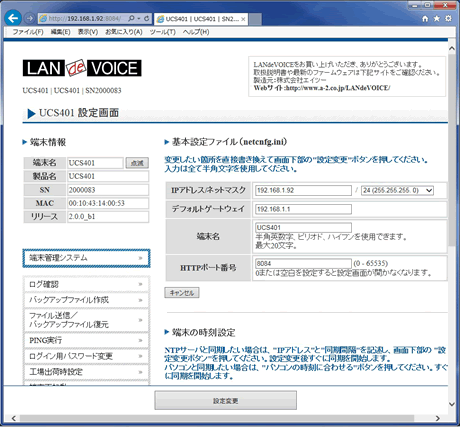Click the terminal info 端末名 field UCS401
The height and width of the screenshot is (427, 460).
pos(95,163)
